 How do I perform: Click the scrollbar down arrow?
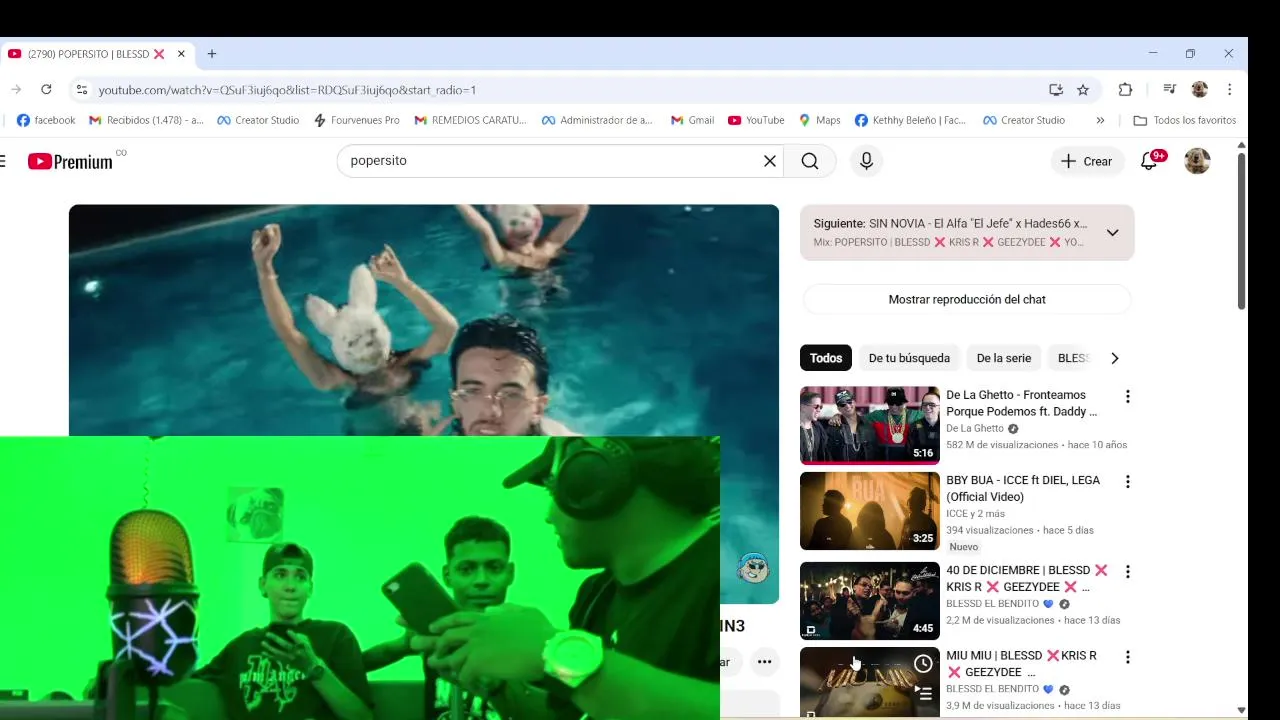pyautogui.click(x=1241, y=711)
